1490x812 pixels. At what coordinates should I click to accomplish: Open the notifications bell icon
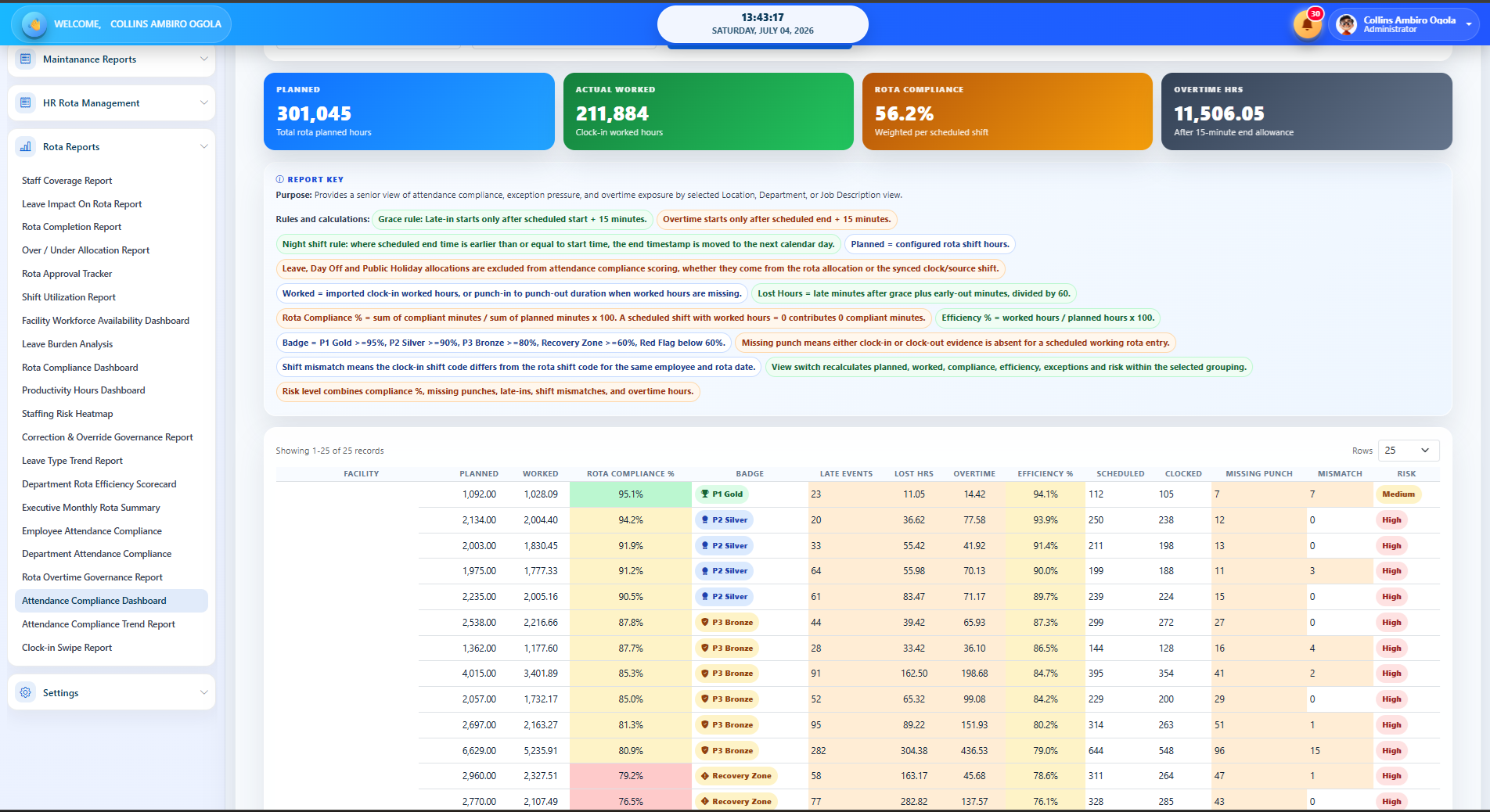coord(1307,24)
